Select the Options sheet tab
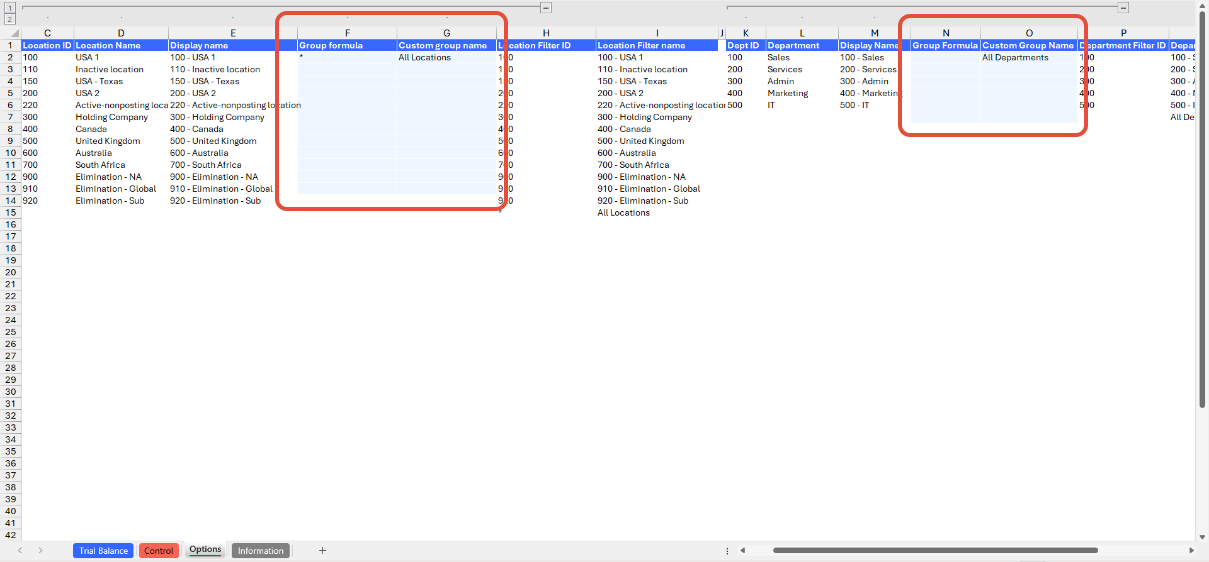This screenshot has height=562, width=1209. [x=205, y=550]
